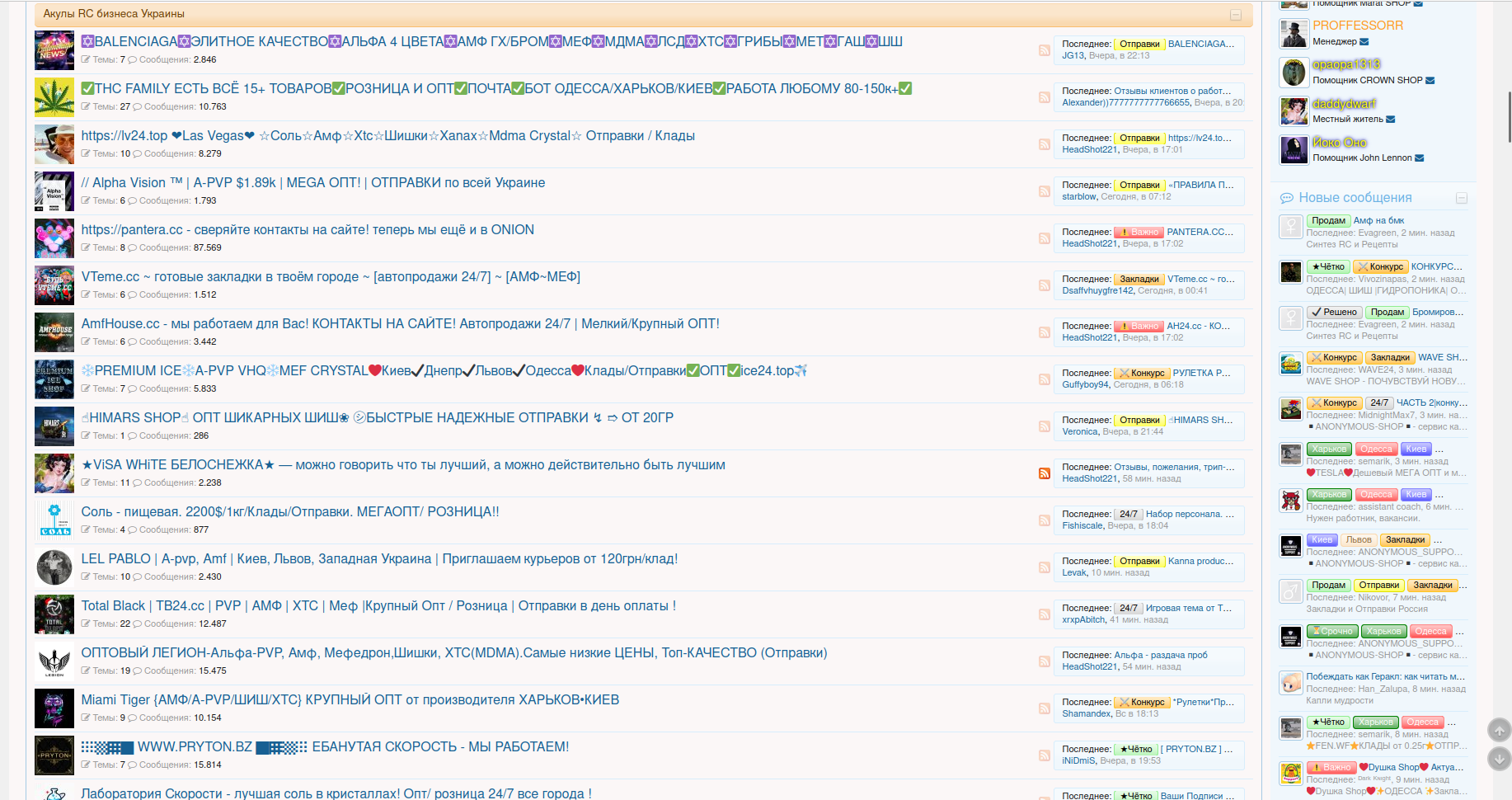Click Новые сообщения sidebar heading
The width and height of the screenshot is (1512, 800).
(x=1355, y=198)
